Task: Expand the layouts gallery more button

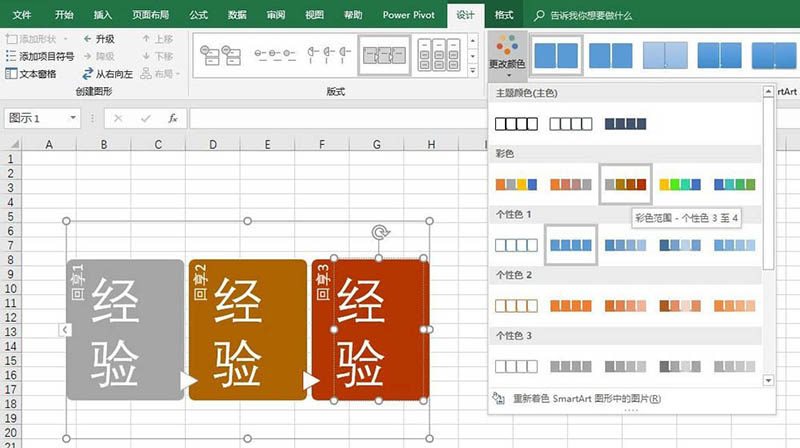Action: [x=473, y=71]
